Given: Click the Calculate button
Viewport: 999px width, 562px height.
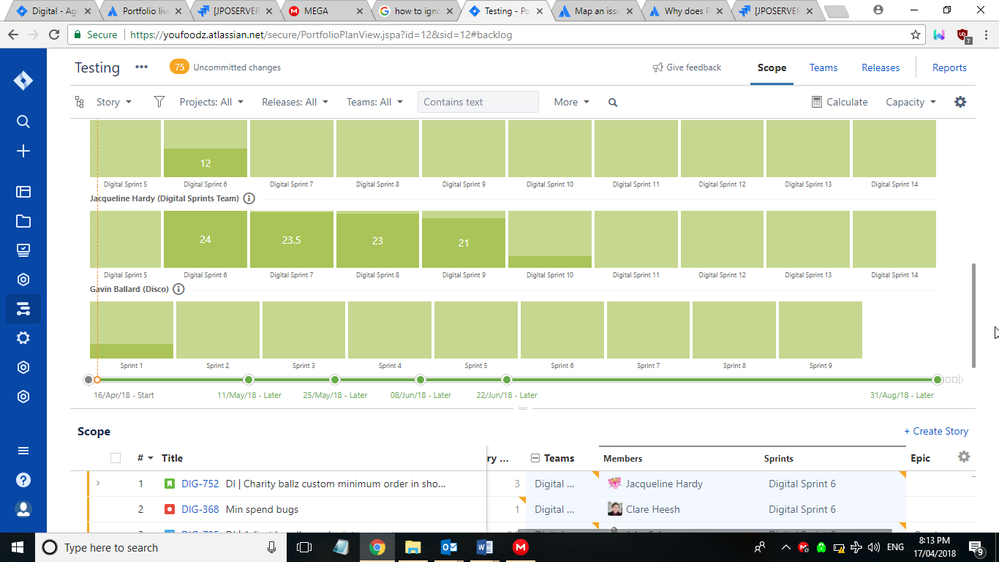Looking at the screenshot, I should pyautogui.click(x=840, y=102).
